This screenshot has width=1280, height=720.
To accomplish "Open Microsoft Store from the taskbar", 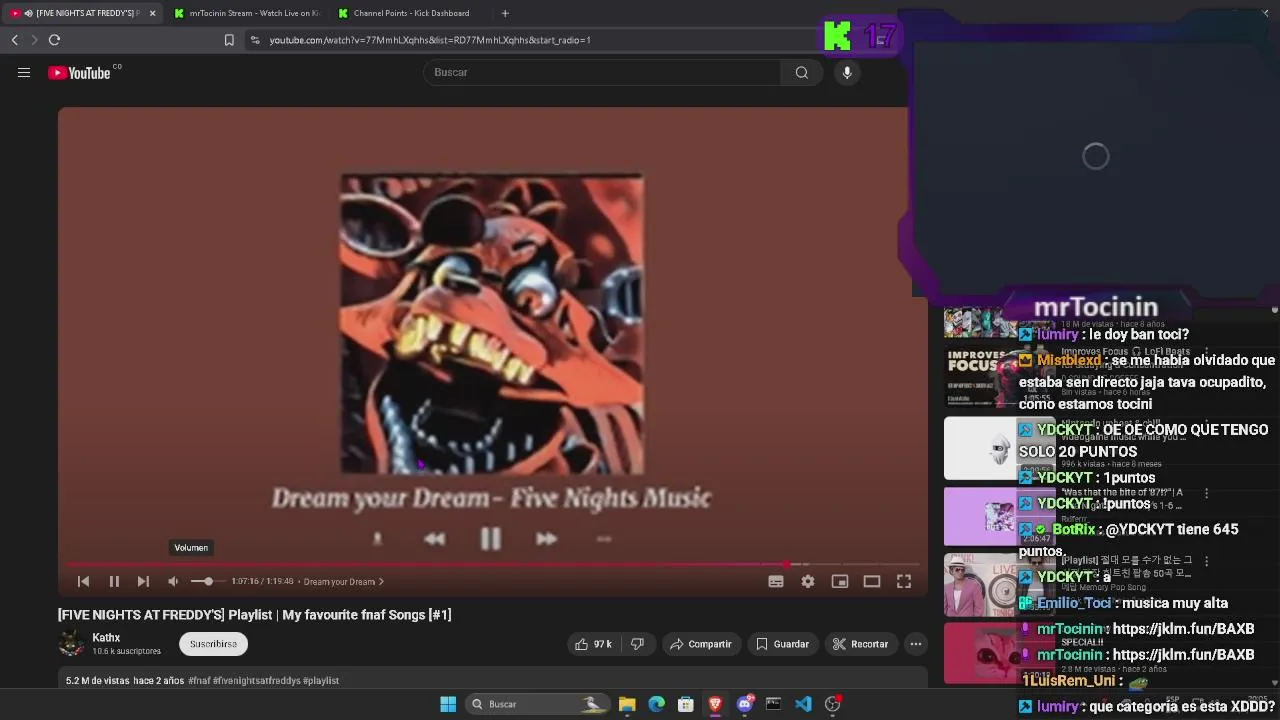I will coord(686,704).
